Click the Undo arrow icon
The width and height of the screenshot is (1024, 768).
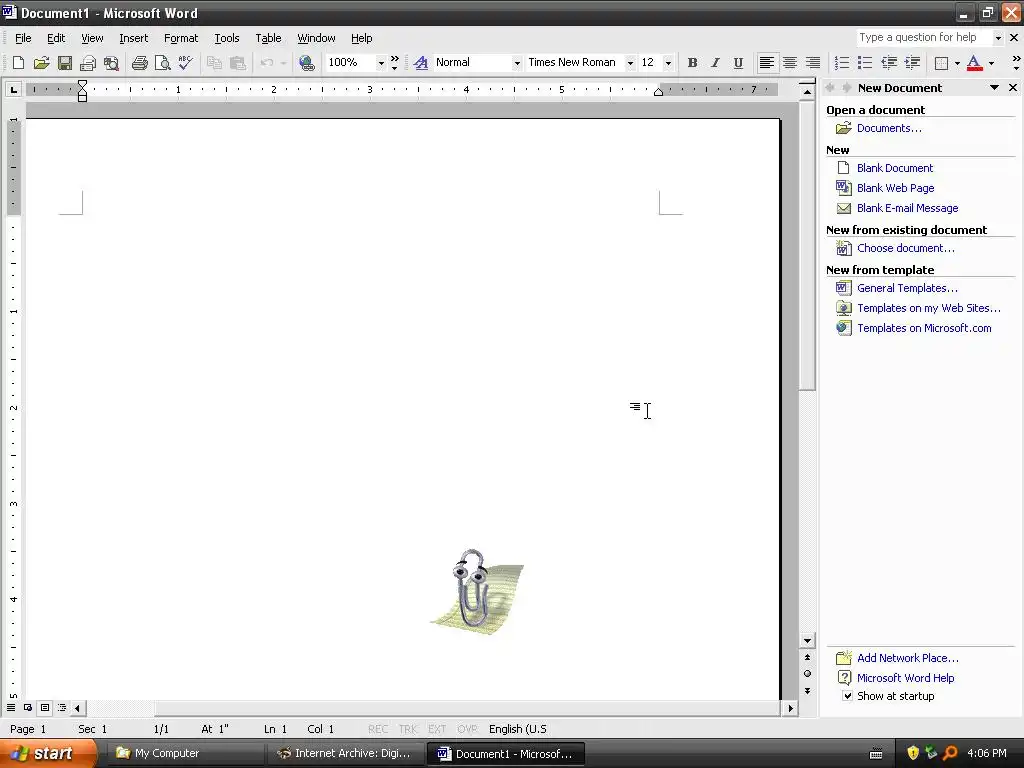(x=266, y=63)
